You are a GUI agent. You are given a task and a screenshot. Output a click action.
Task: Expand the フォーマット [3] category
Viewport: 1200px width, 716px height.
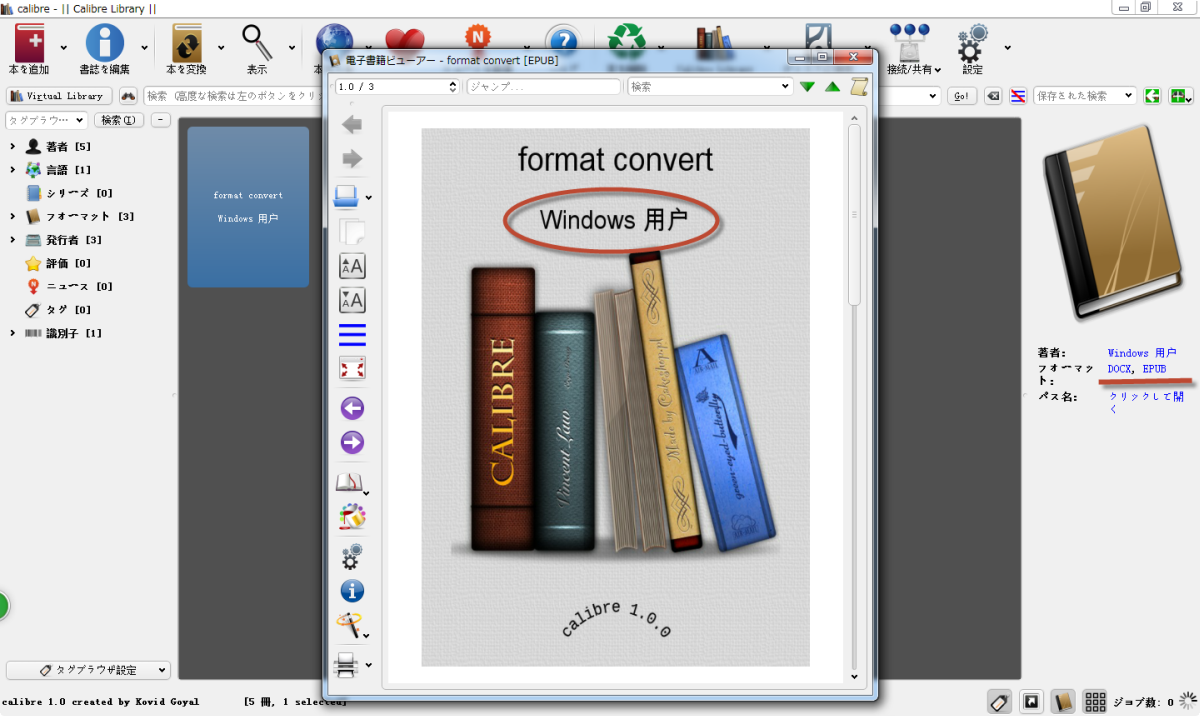[12, 216]
